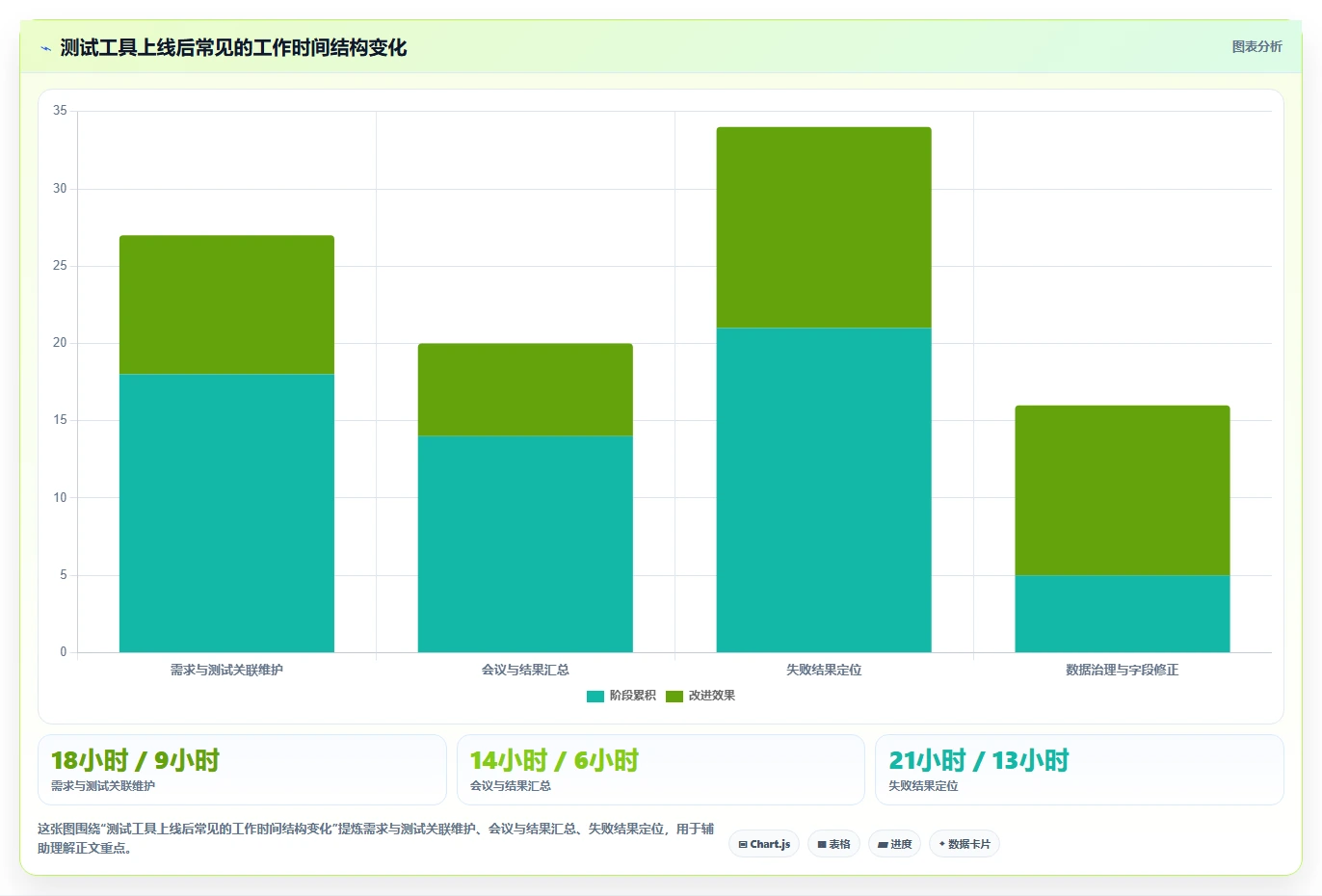1322x896 pixels.
Task: Click the x-axis label 失败结果定位
Action: (x=824, y=670)
